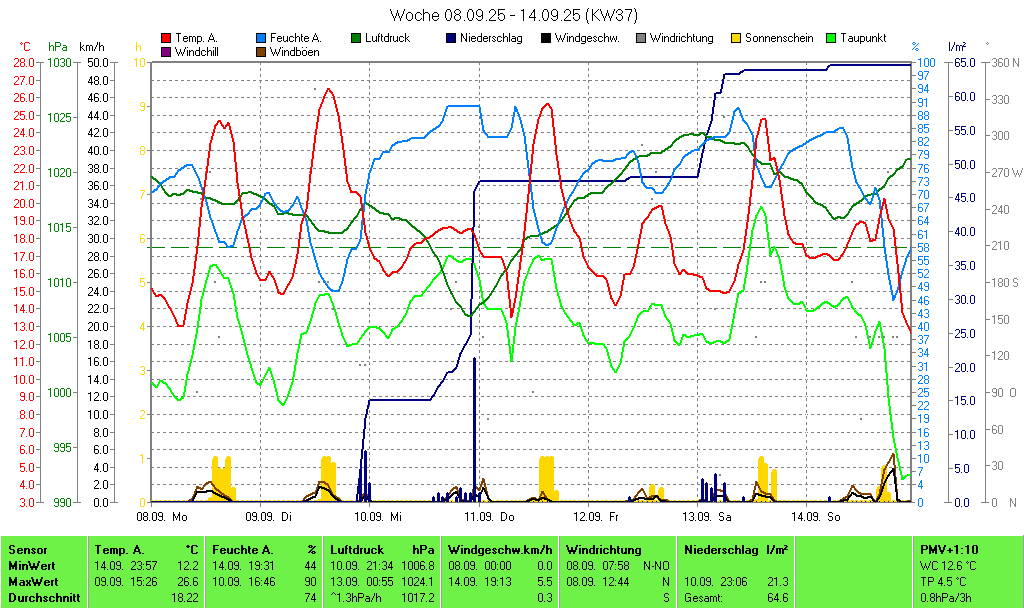Click the hPa axis unit label
This screenshot has width=1024, height=608.
coord(58,47)
